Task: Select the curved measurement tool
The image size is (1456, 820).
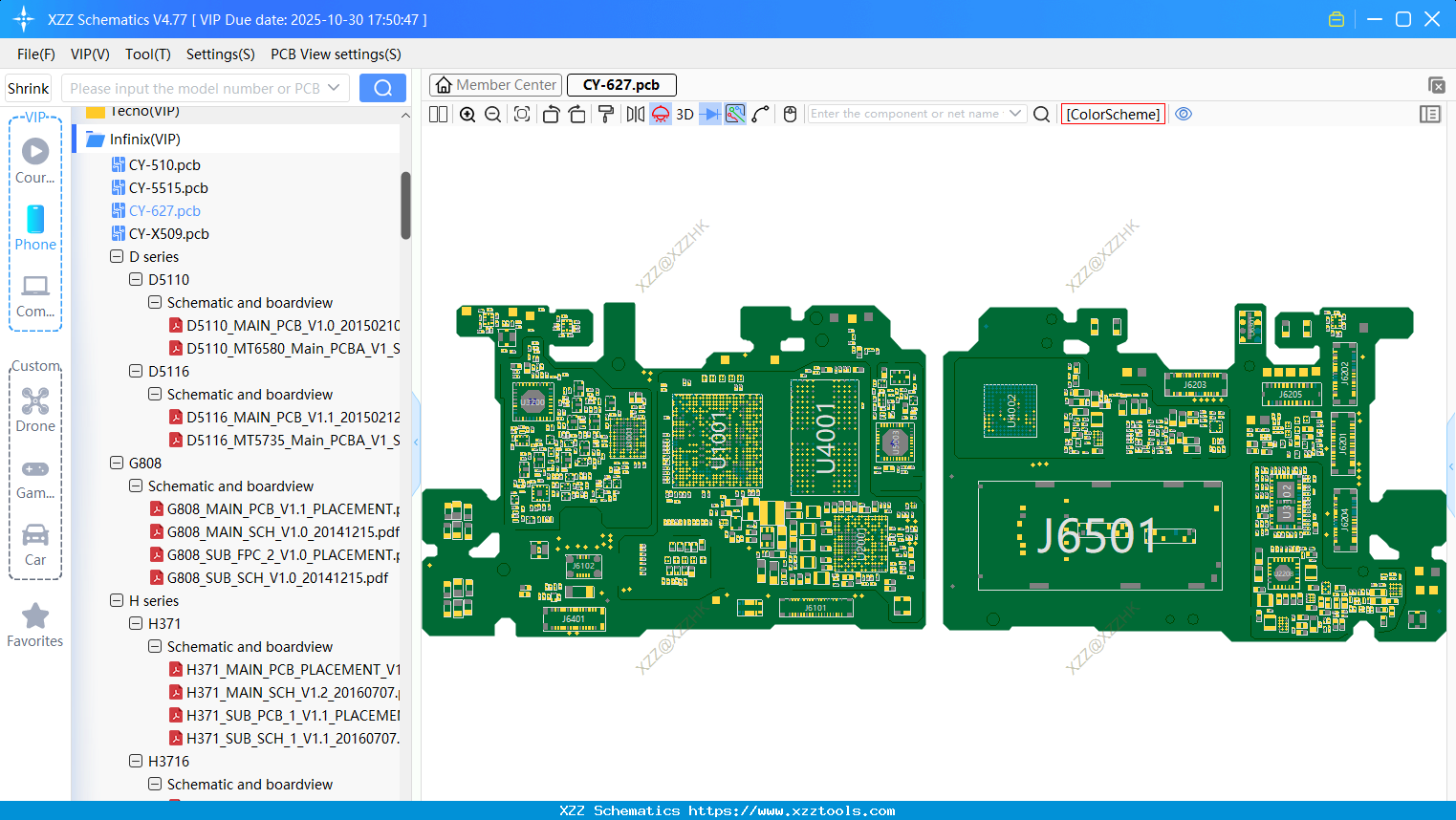Action: [761, 114]
